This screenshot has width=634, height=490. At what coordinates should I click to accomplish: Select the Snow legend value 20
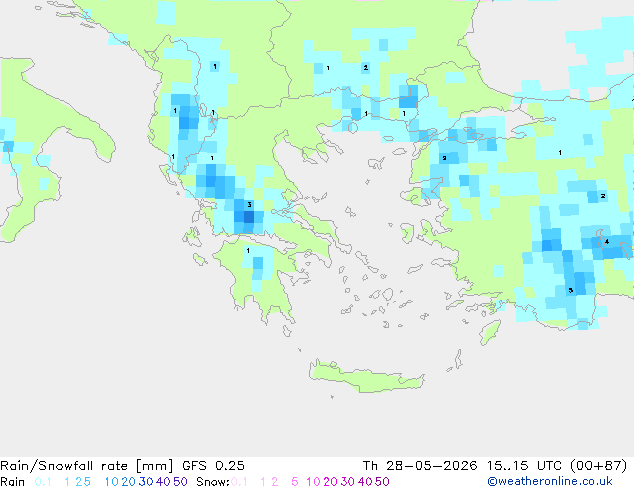tap(330, 482)
